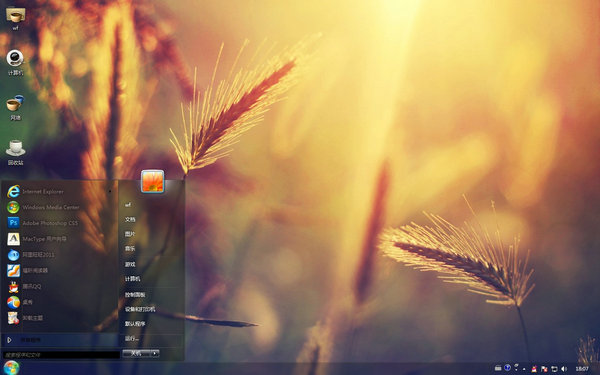Image resolution: width=600 pixels, height=375 pixels.
Task: Click the volume speaker tray icon
Action: (564, 369)
